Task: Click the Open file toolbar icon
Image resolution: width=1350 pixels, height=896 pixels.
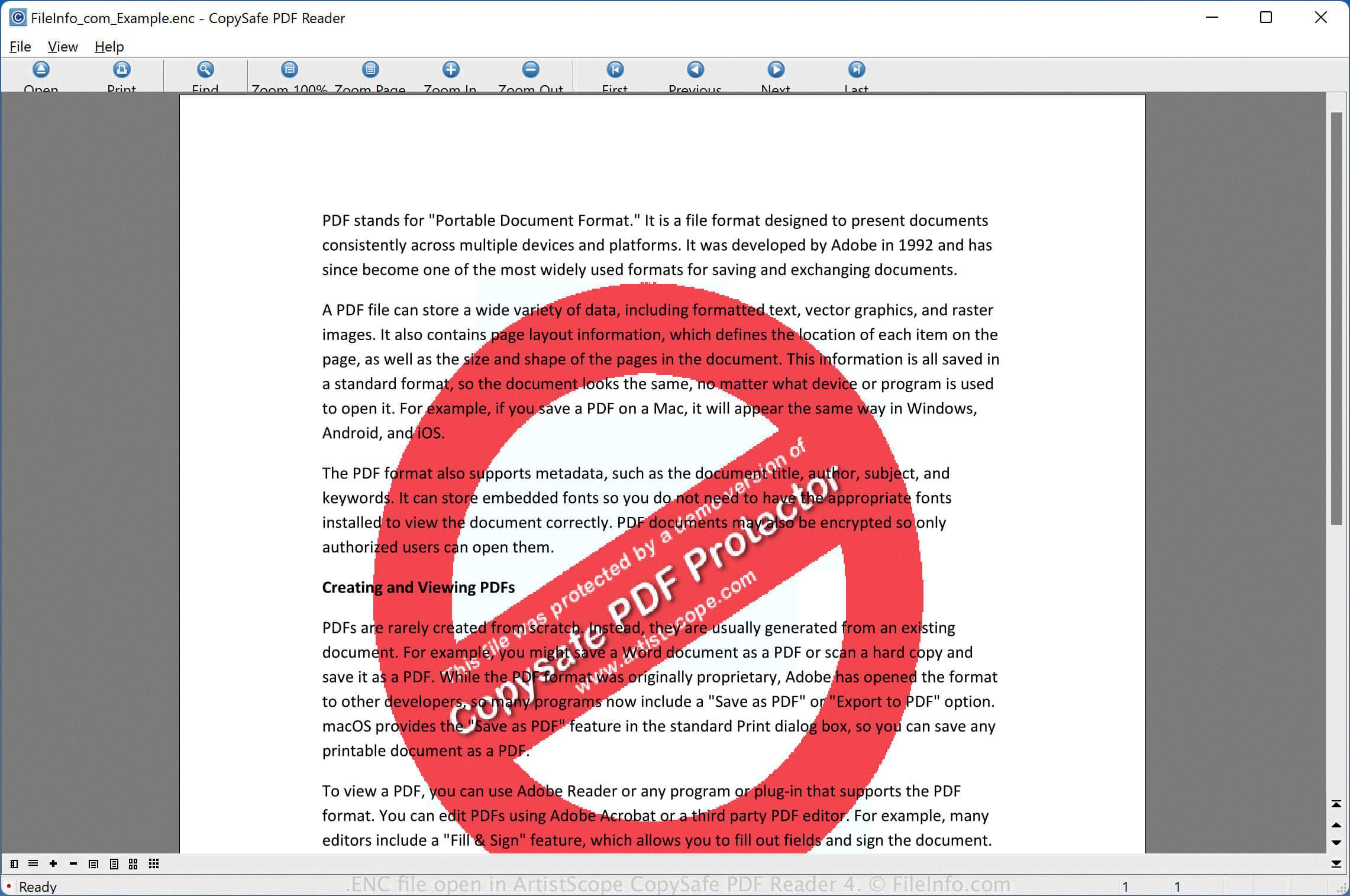Action: [x=41, y=70]
